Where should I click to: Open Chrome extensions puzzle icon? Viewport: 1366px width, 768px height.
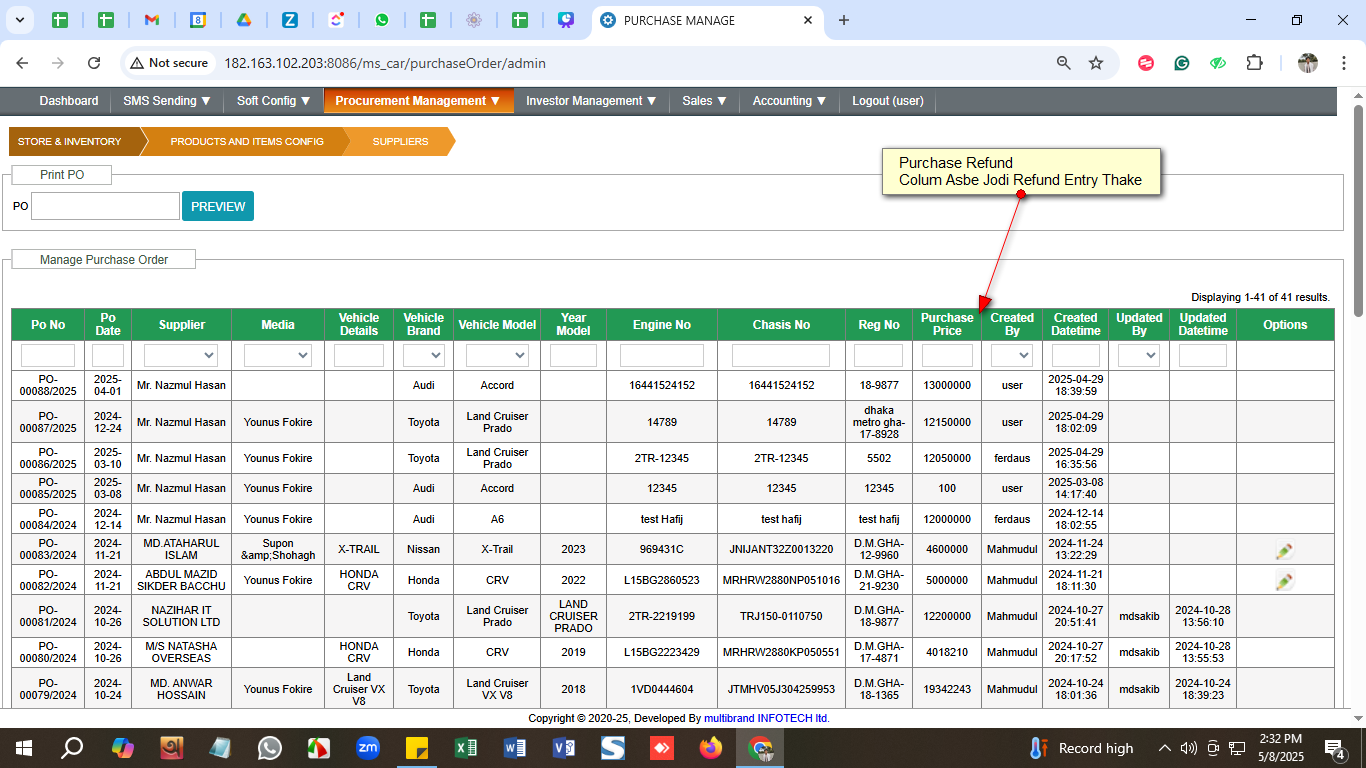(x=1254, y=63)
